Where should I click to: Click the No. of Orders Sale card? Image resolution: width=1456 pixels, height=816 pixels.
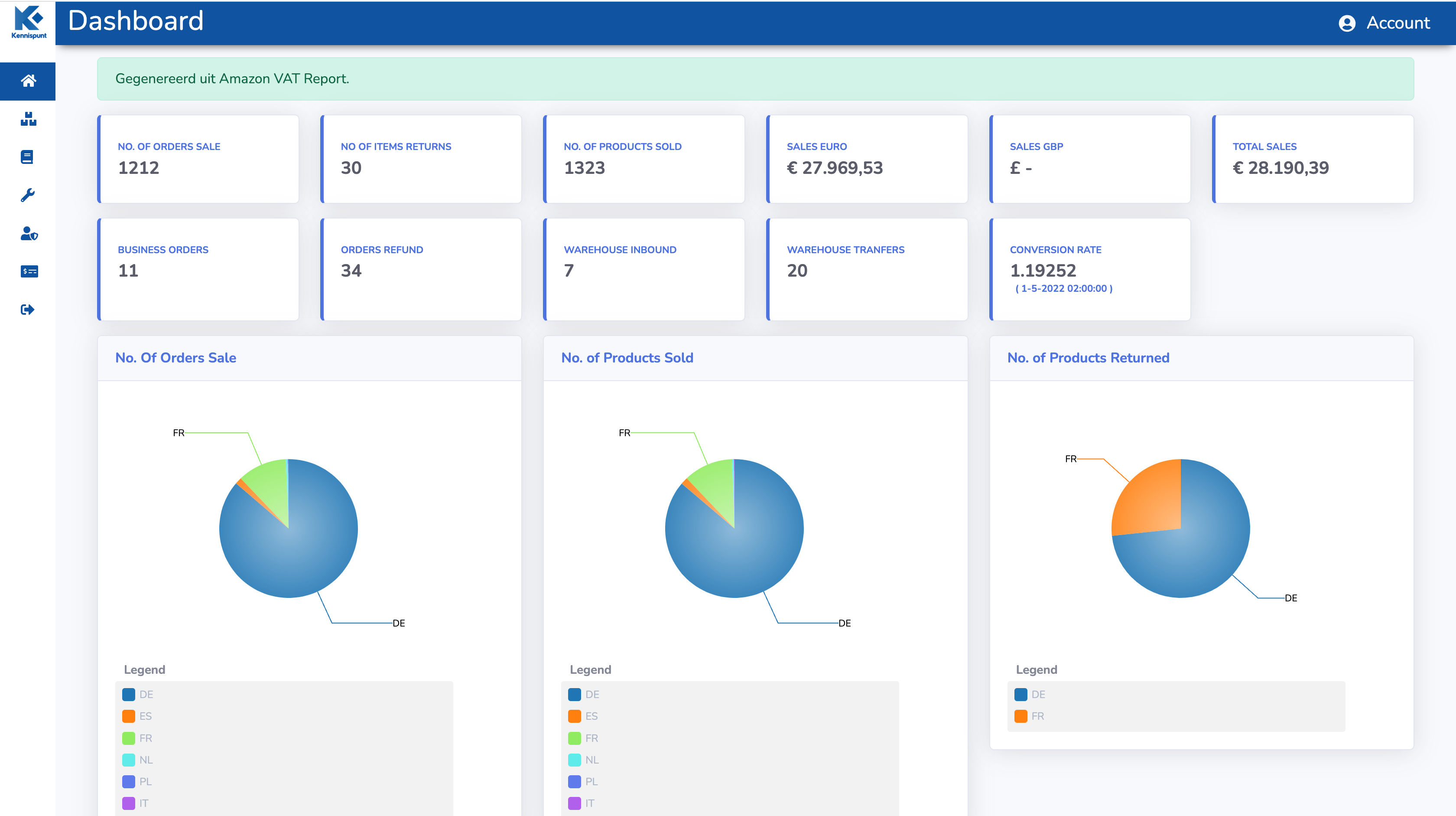tap(198, 159)
